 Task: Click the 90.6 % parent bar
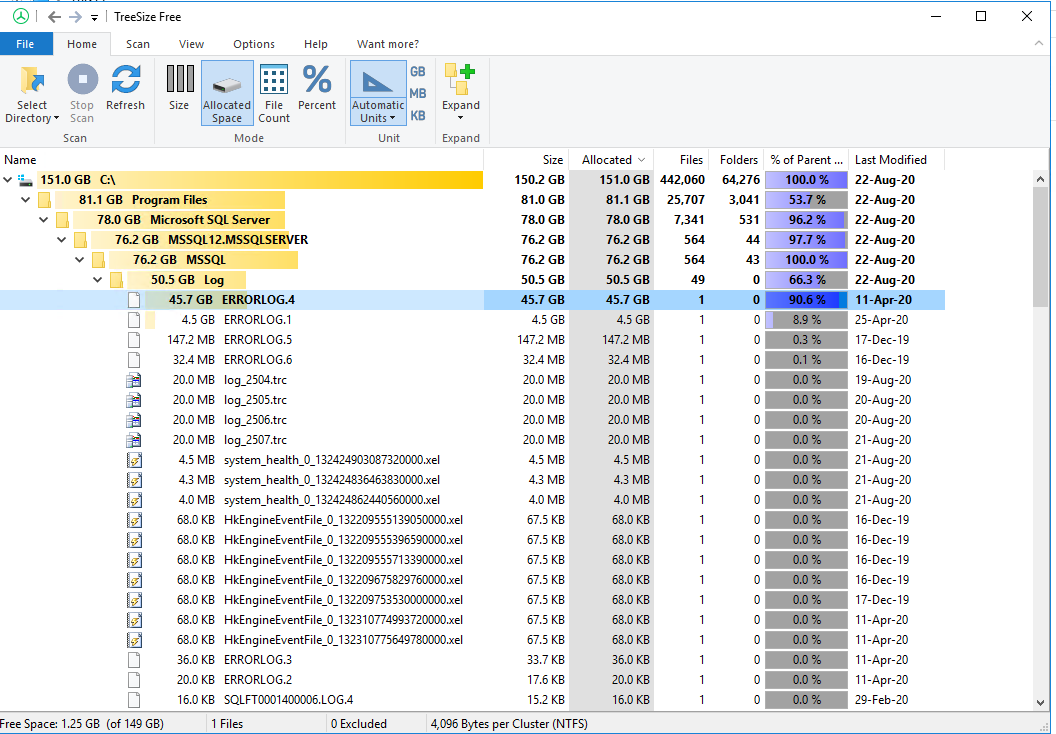pyautogui.click(x=806, y=300)
